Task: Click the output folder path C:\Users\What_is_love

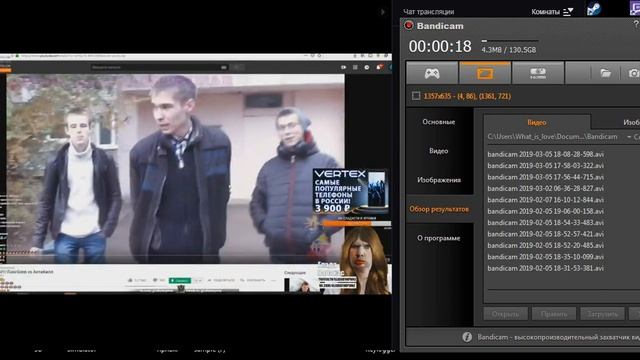Action: tap(552, 136)
